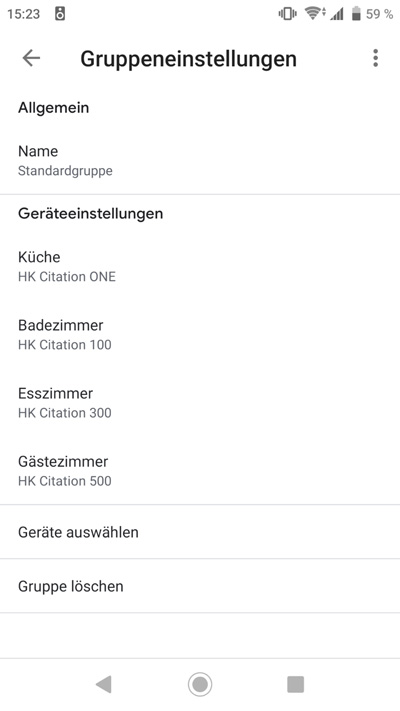Tap the Wi-Fi status icon
The width and height of the screenshot is (400, 711).
(315, 14)
